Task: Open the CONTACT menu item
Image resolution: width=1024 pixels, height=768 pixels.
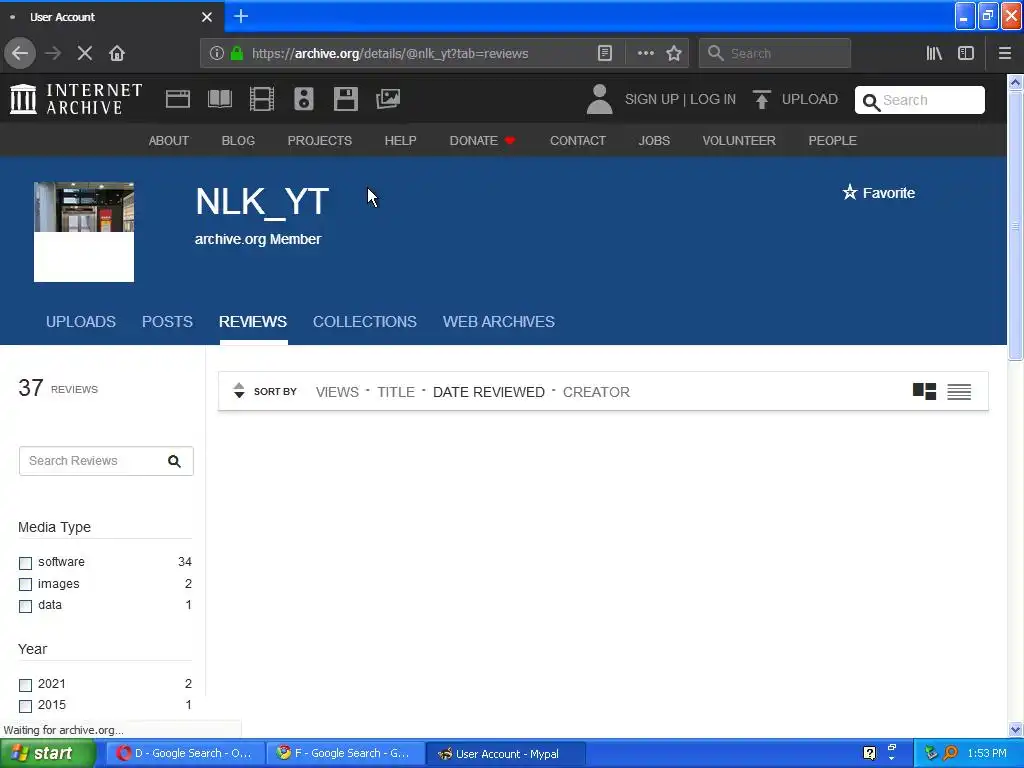Action: tap(577, 140)
